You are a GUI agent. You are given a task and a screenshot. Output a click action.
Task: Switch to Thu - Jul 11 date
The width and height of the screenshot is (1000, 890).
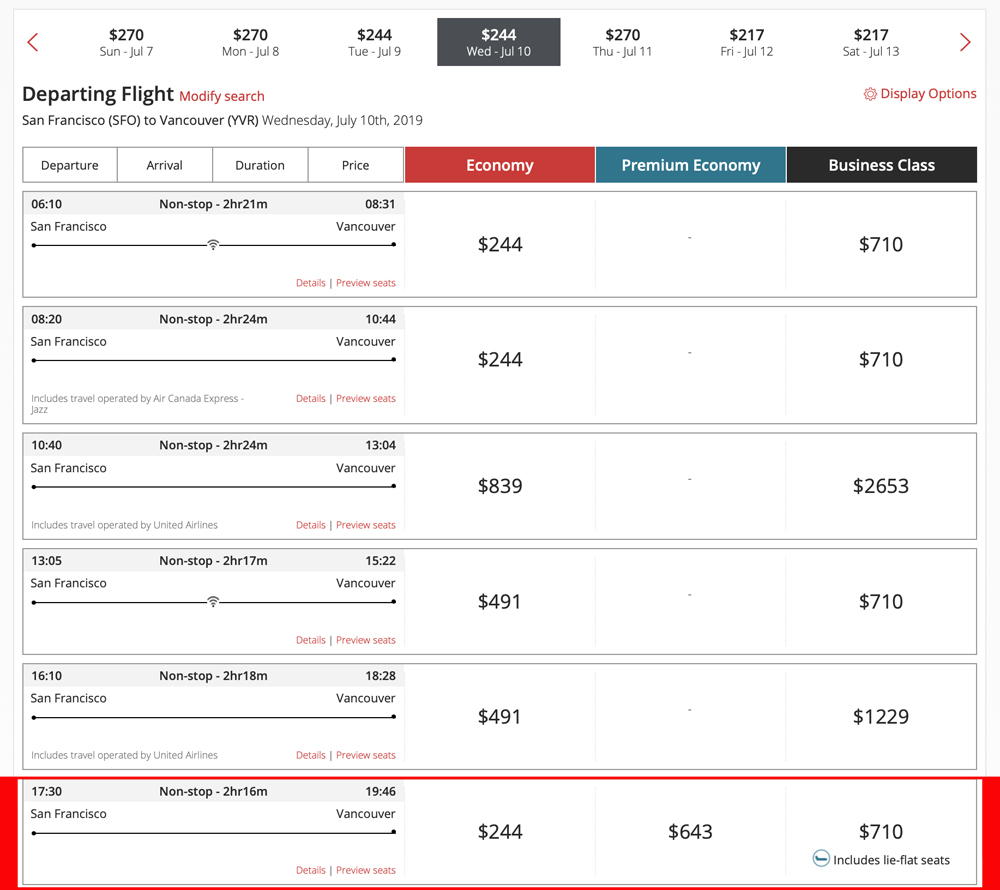coord(622,42)
